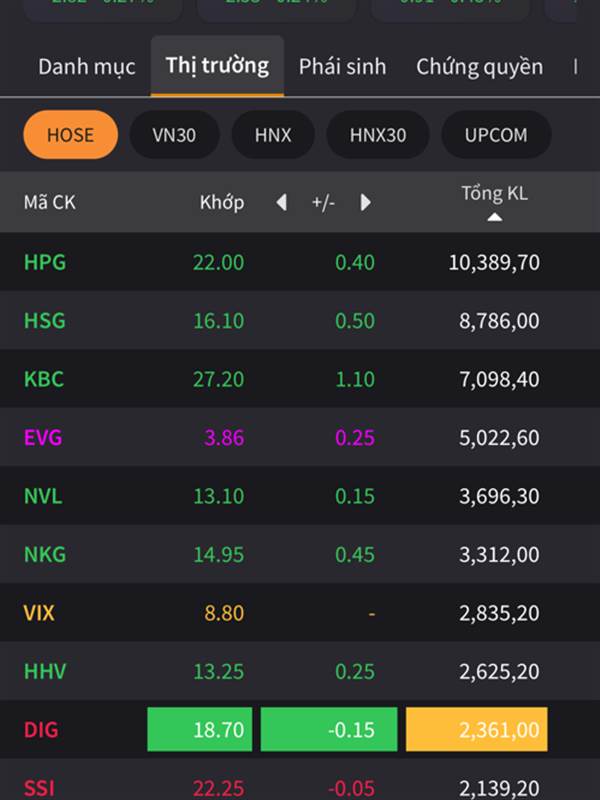This screenshot has height=800, width=600.
Task: Click the orange DIG volume 2,361,00 cell
Action: click(x=476, y=730)
